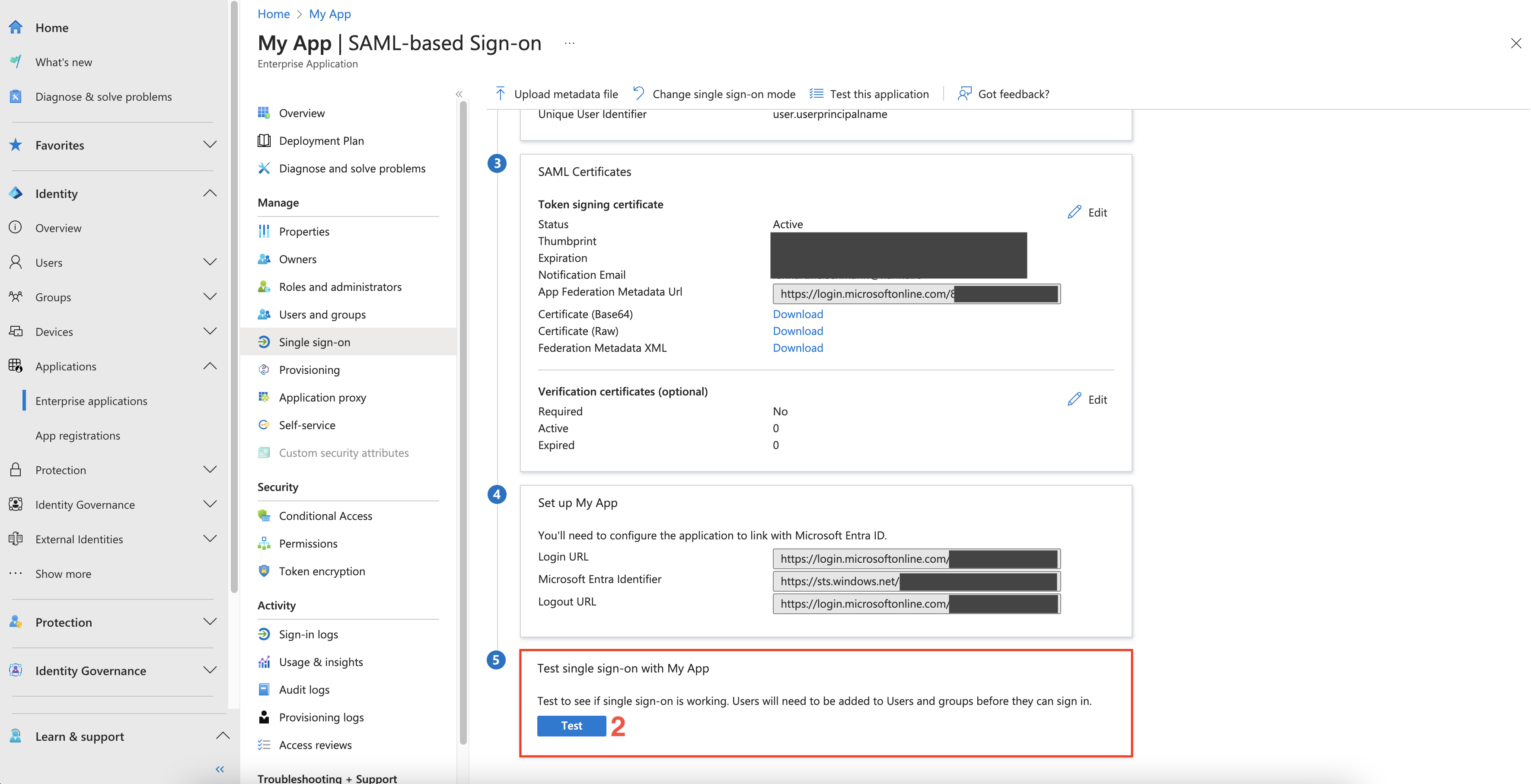Download the Certificate (Base64)
Screen dimensions: 1531x784
[797, 314]
